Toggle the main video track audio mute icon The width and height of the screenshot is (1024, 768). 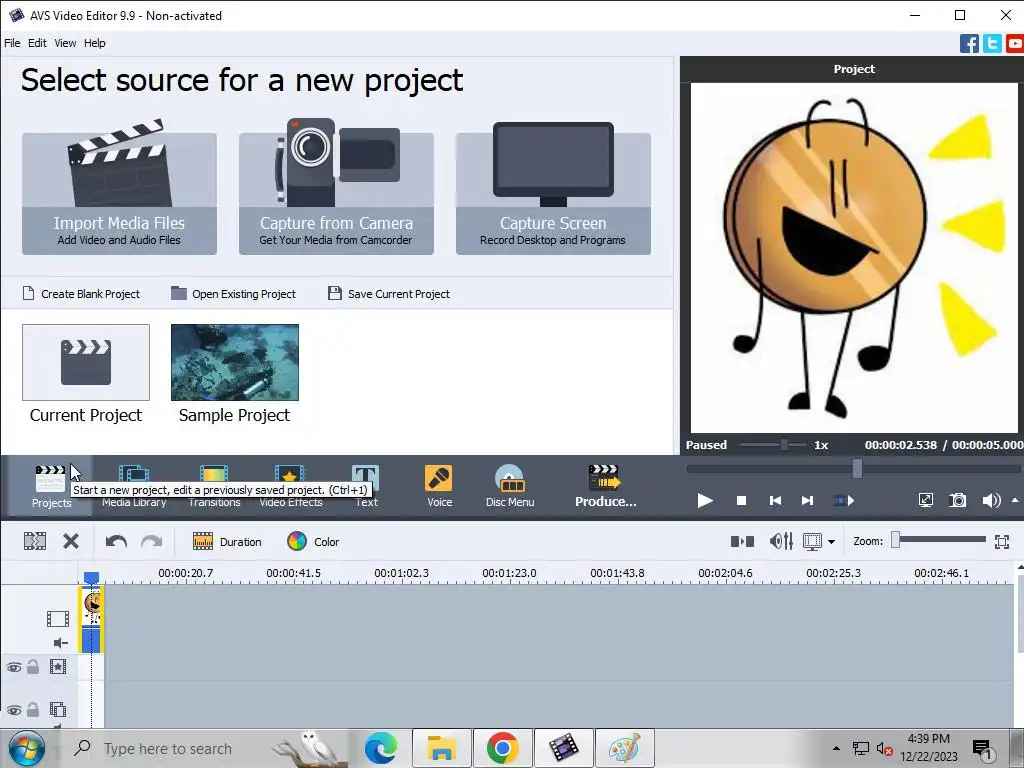click(60, 643)
